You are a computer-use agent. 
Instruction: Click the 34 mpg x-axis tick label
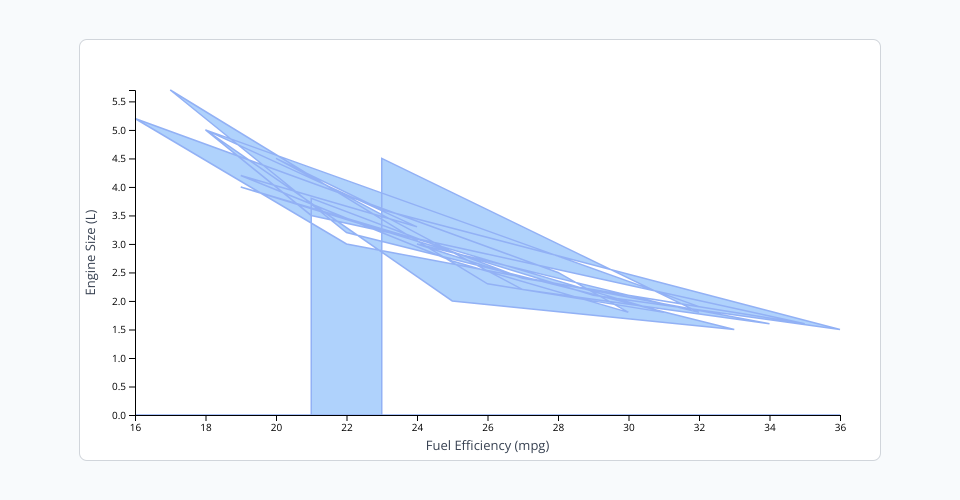point(769,428)
